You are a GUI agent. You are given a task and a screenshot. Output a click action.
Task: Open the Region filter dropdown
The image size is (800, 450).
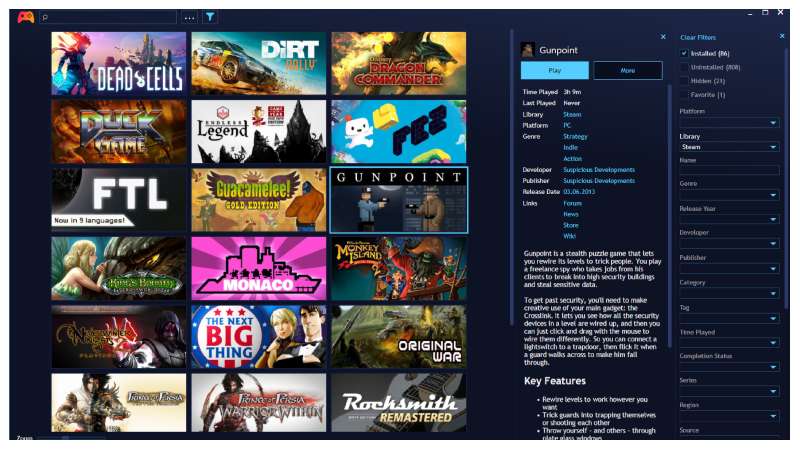click(729, 416)
